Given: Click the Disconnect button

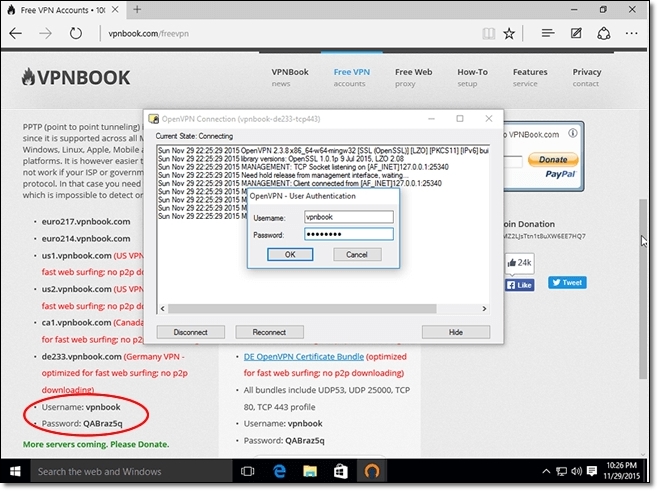Looking at the screenshot, I should (191, 332).
